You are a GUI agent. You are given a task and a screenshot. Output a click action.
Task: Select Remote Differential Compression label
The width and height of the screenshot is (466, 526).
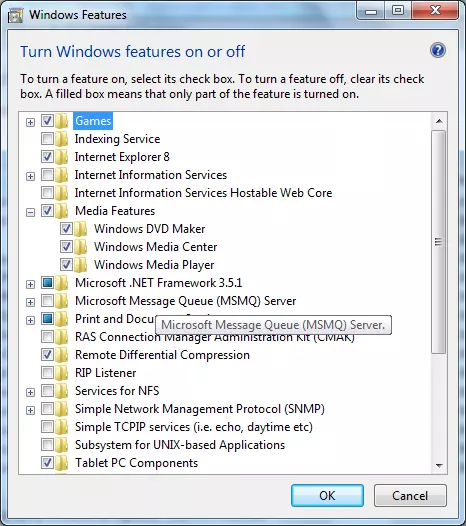pos(162,355)
